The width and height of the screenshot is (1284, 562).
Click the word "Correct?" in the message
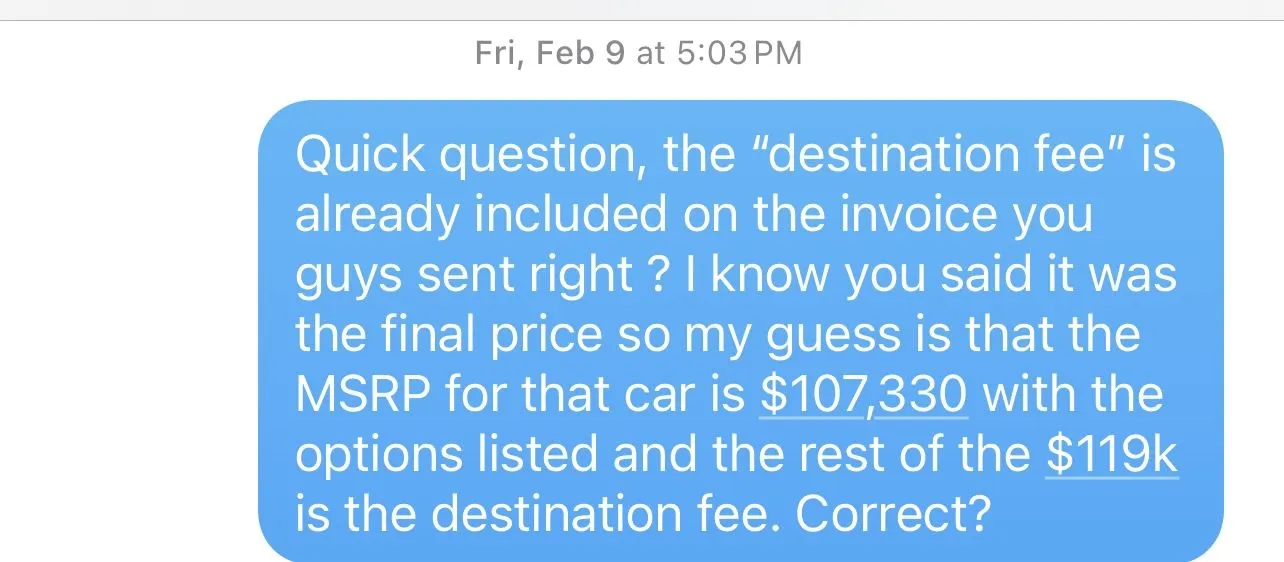tap(893, 513)
